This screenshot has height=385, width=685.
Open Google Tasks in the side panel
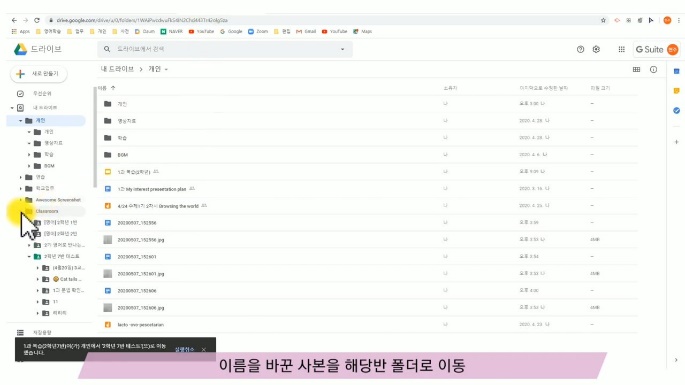676,111
